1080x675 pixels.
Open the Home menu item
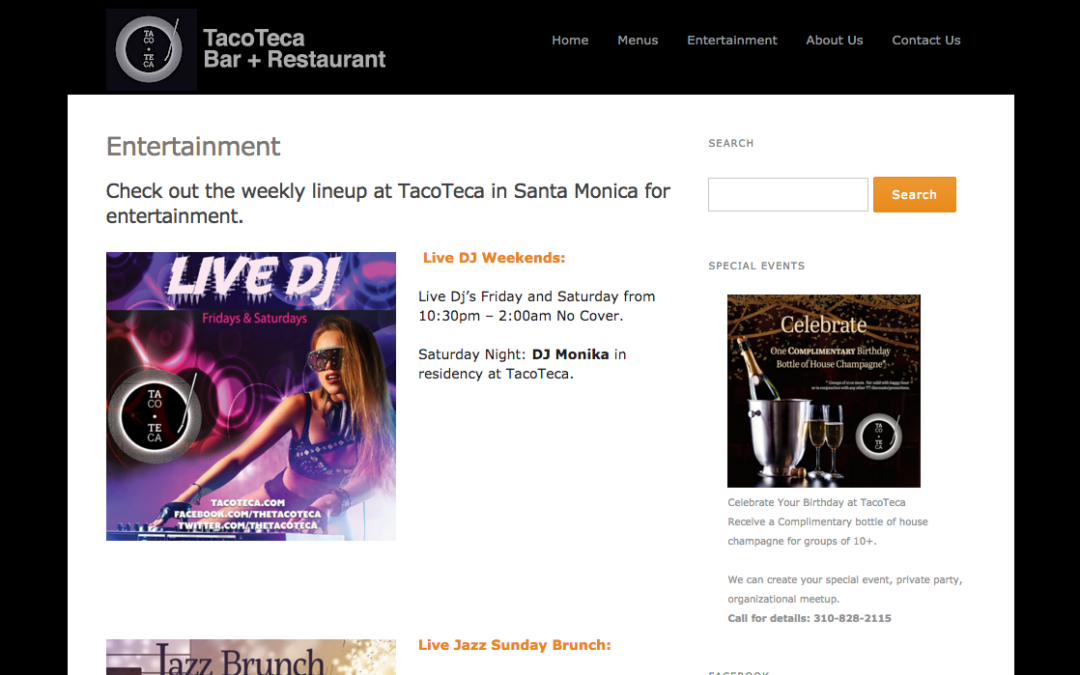(x=570, y=40)
